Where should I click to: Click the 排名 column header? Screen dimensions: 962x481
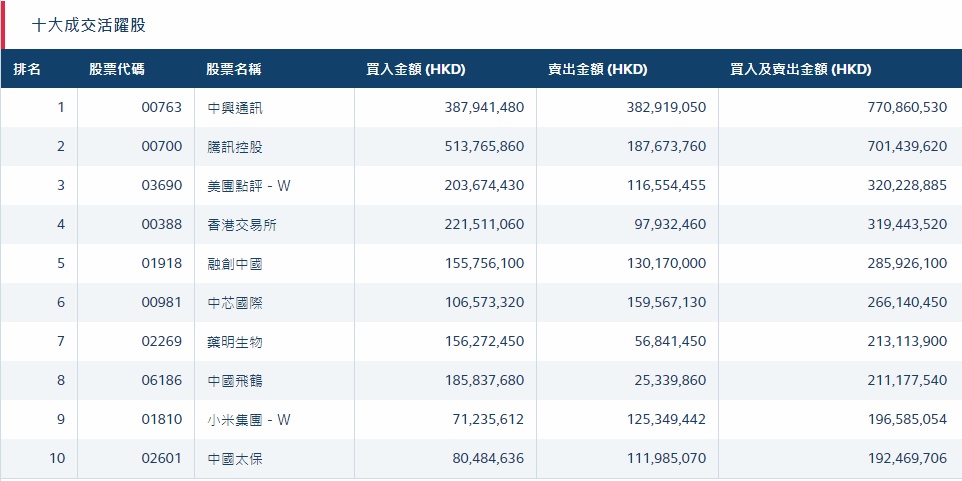[28, 69]
